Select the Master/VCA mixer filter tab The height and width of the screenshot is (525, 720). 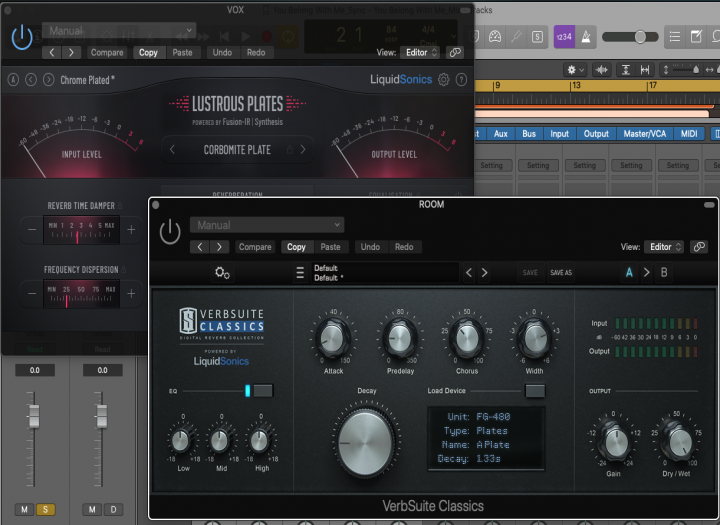point(644,134)
